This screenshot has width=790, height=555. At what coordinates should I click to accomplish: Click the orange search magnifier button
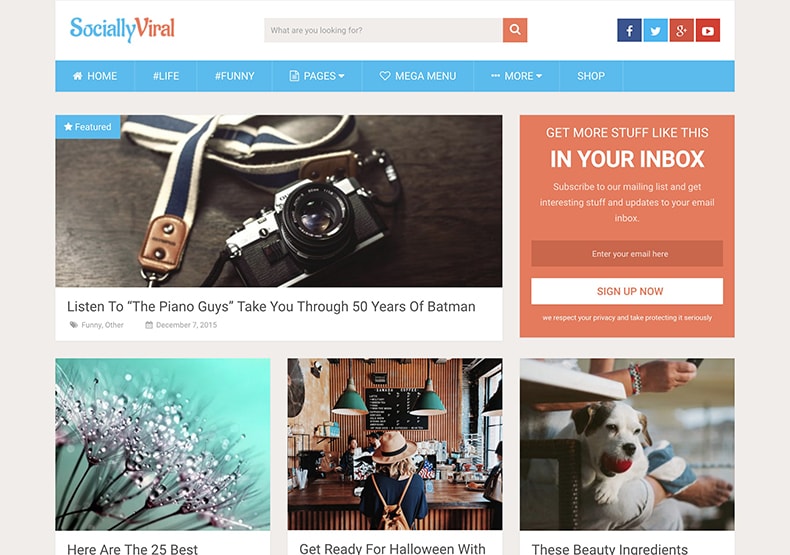515,30
